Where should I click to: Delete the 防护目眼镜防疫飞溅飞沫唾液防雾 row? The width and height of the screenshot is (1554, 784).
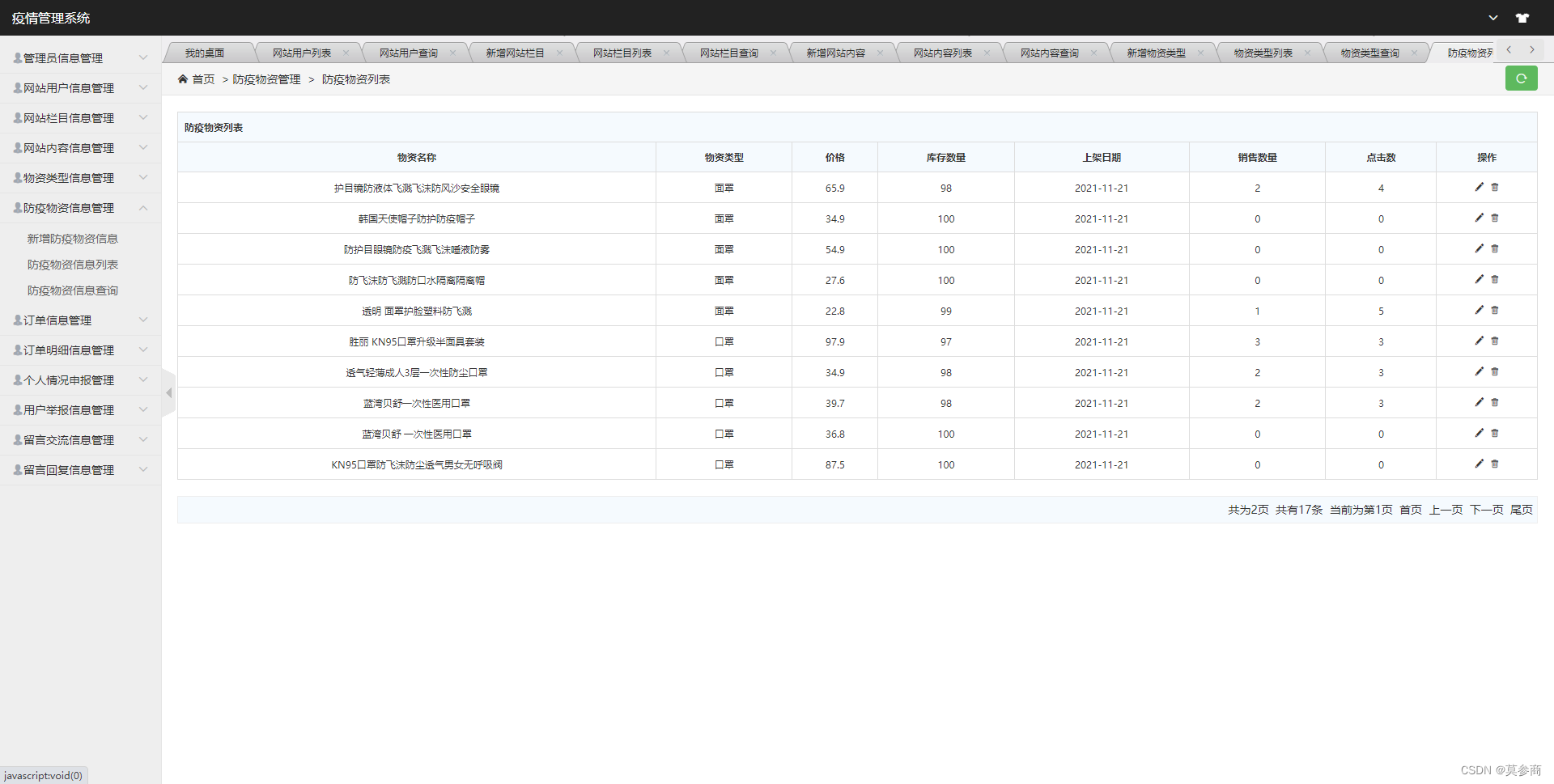tap(1495, 248)
